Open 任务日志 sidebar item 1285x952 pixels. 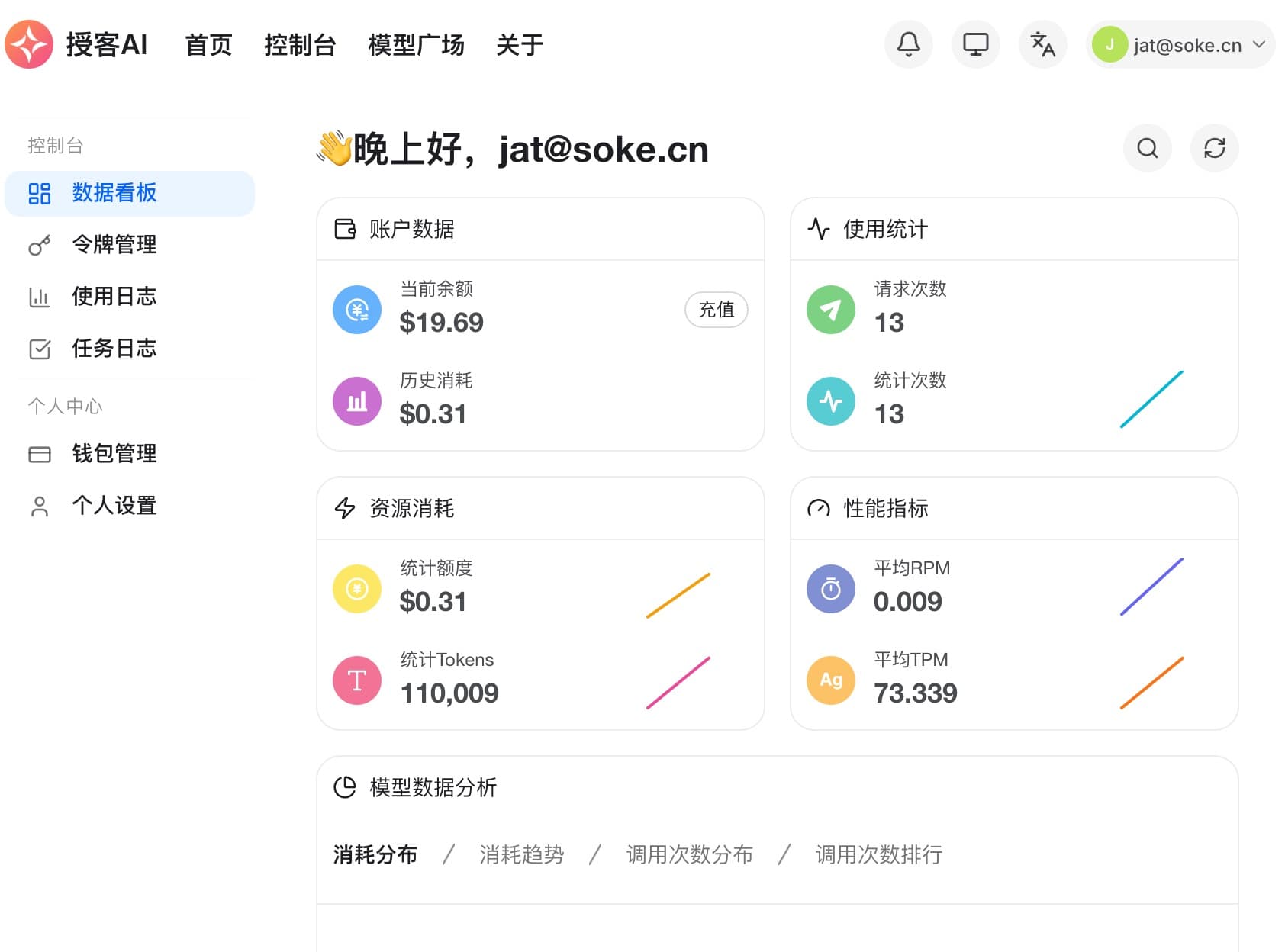[114, 349]
